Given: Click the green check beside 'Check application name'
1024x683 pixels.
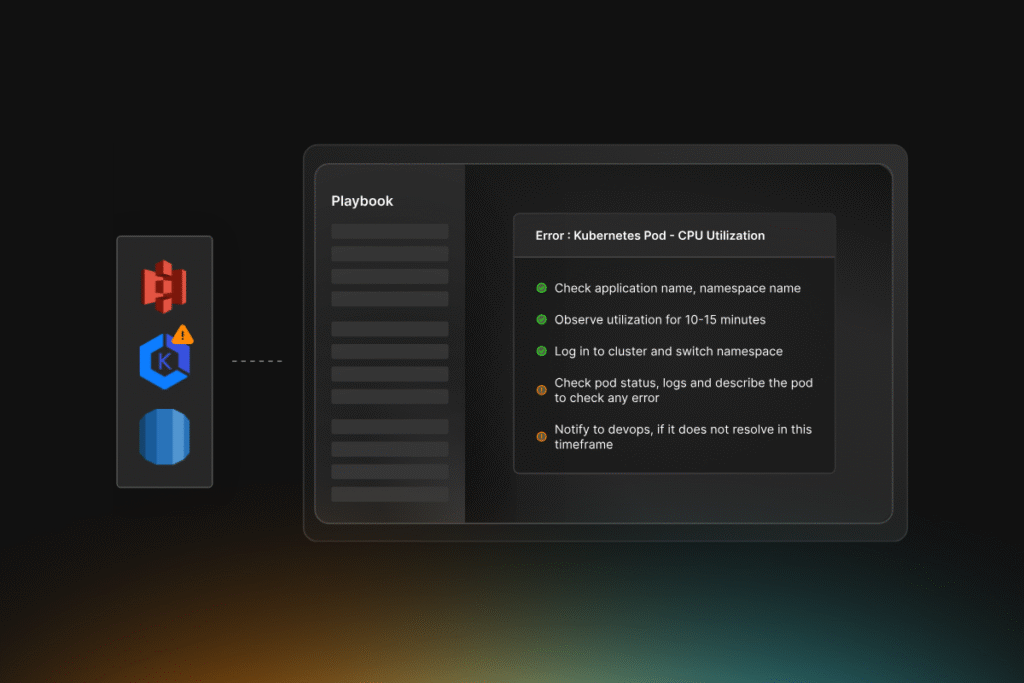Looking at the screenshot, I should pyautogui.click(x=541, y=287).
